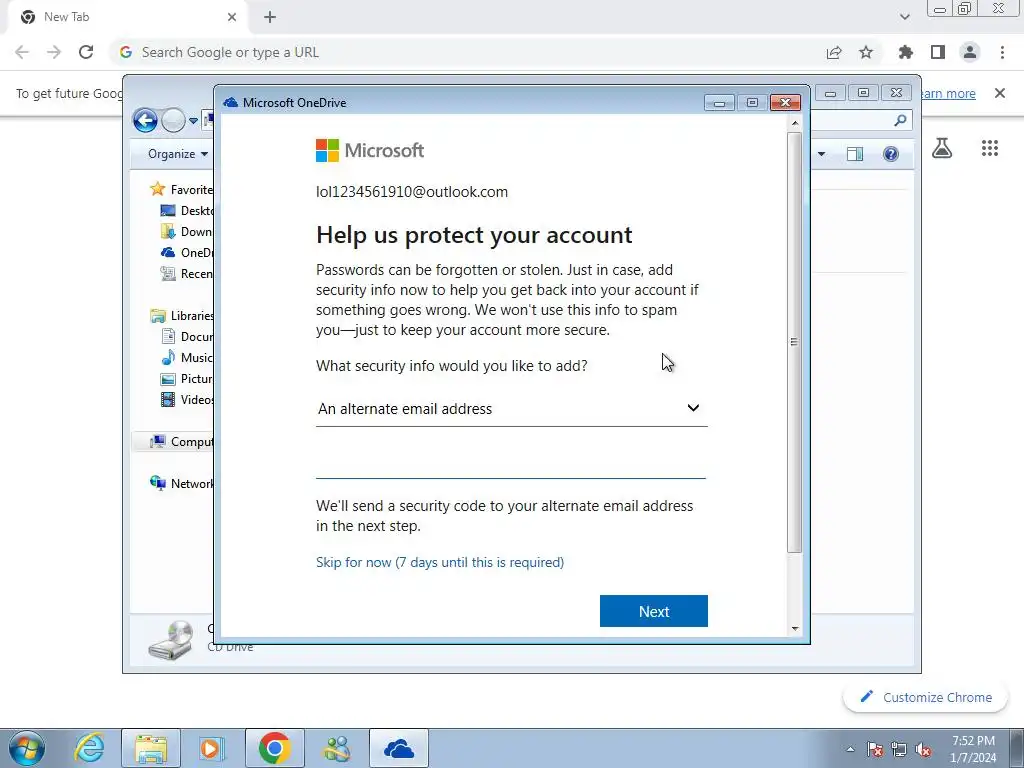Launch Internet Explorer from taskbar

pos(89,748)
